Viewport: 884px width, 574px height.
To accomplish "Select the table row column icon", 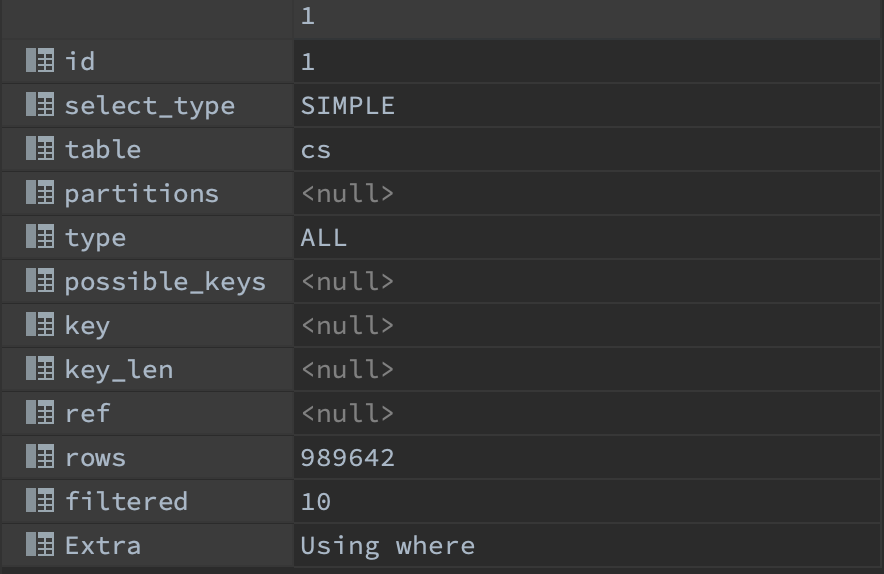I will pyautogui.click(x=40, y=149).
